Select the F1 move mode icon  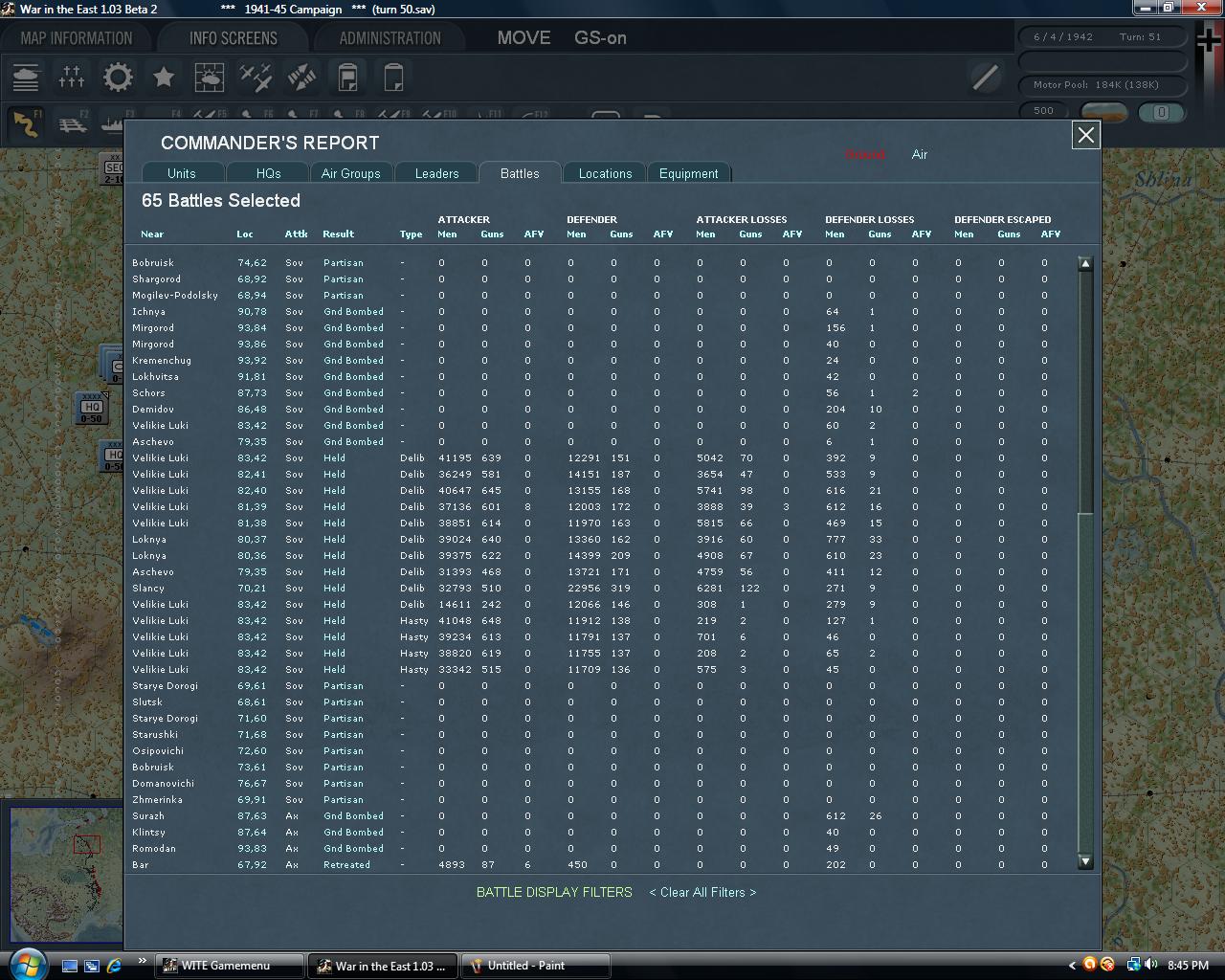coord(26,123)
